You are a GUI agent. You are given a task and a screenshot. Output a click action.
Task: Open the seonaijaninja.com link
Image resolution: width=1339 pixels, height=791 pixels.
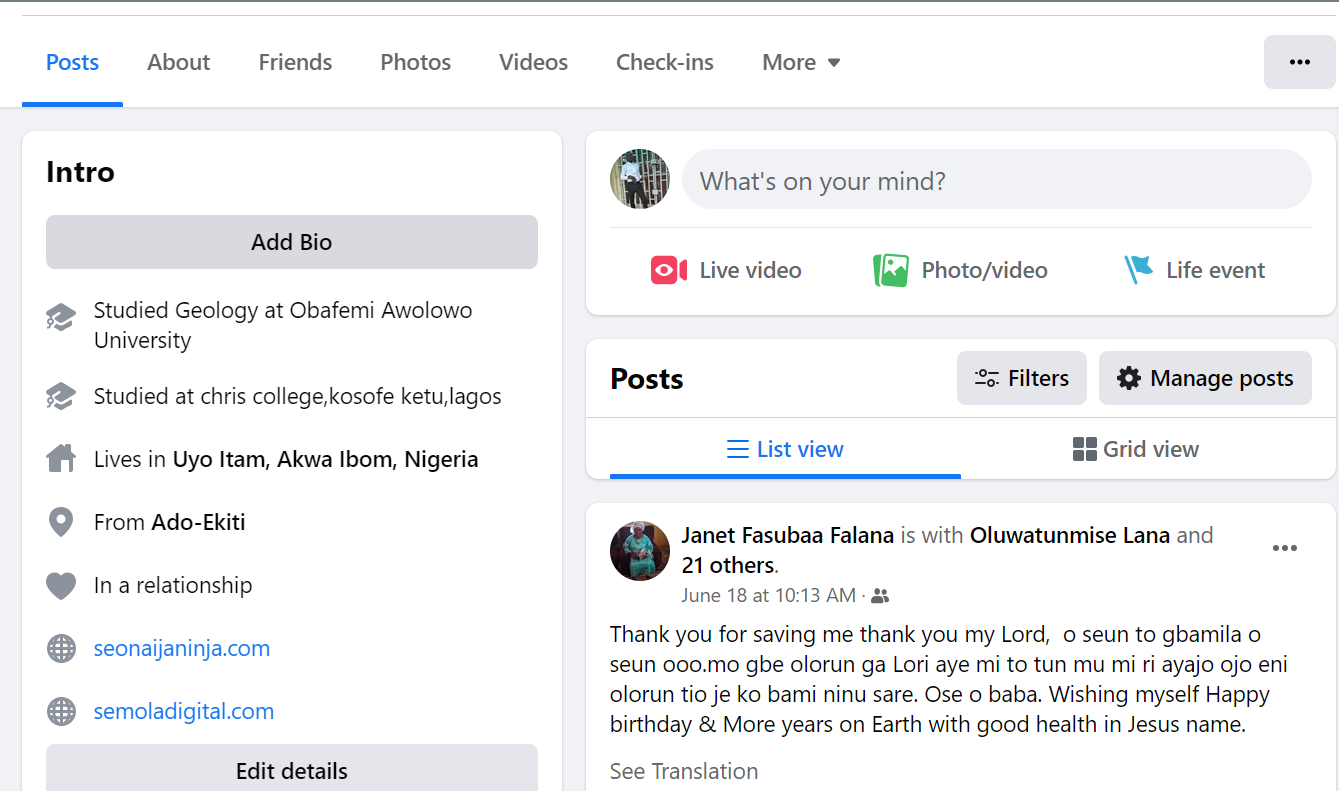click(x=182, y=648)
